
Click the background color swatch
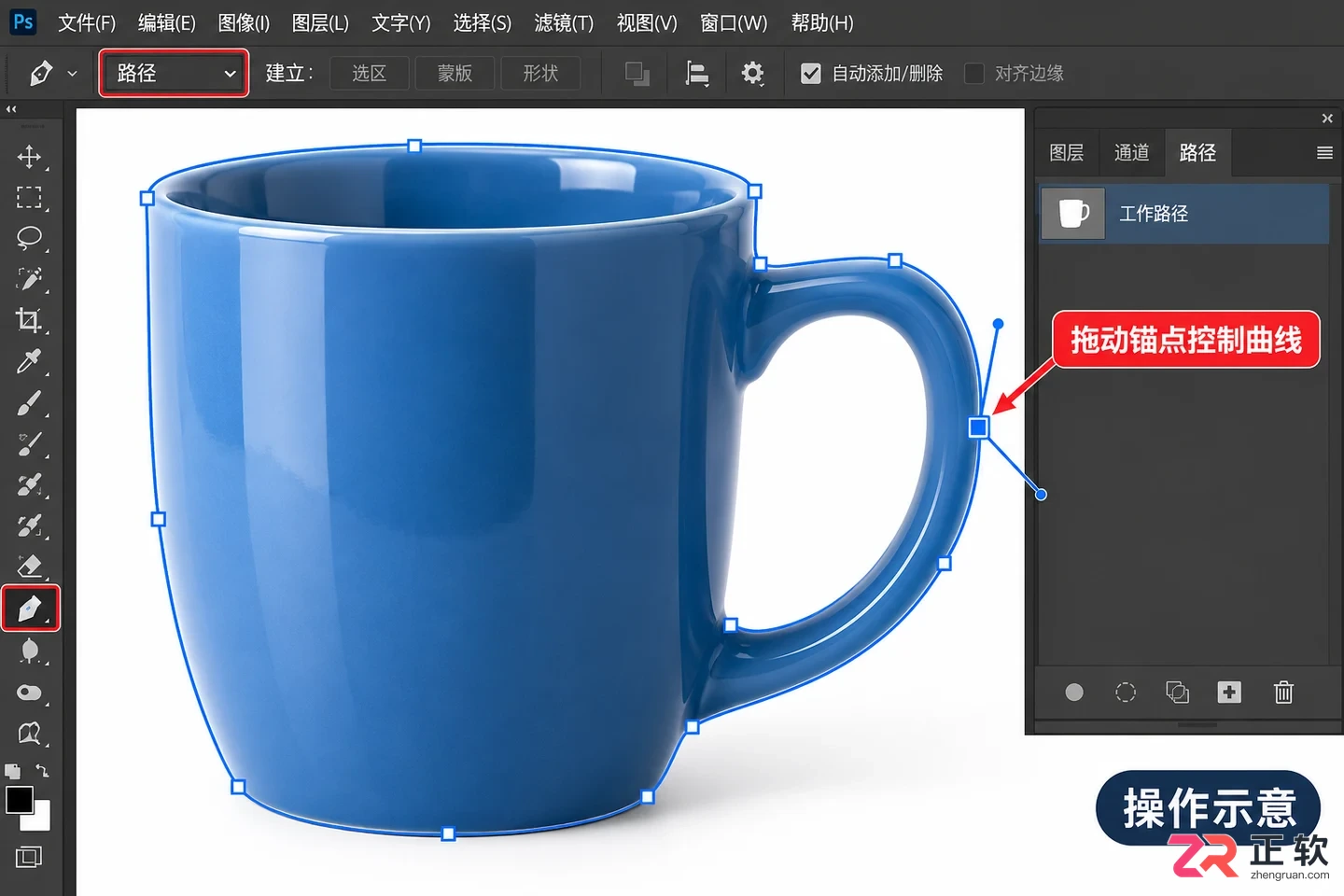(x=38, y=819)
